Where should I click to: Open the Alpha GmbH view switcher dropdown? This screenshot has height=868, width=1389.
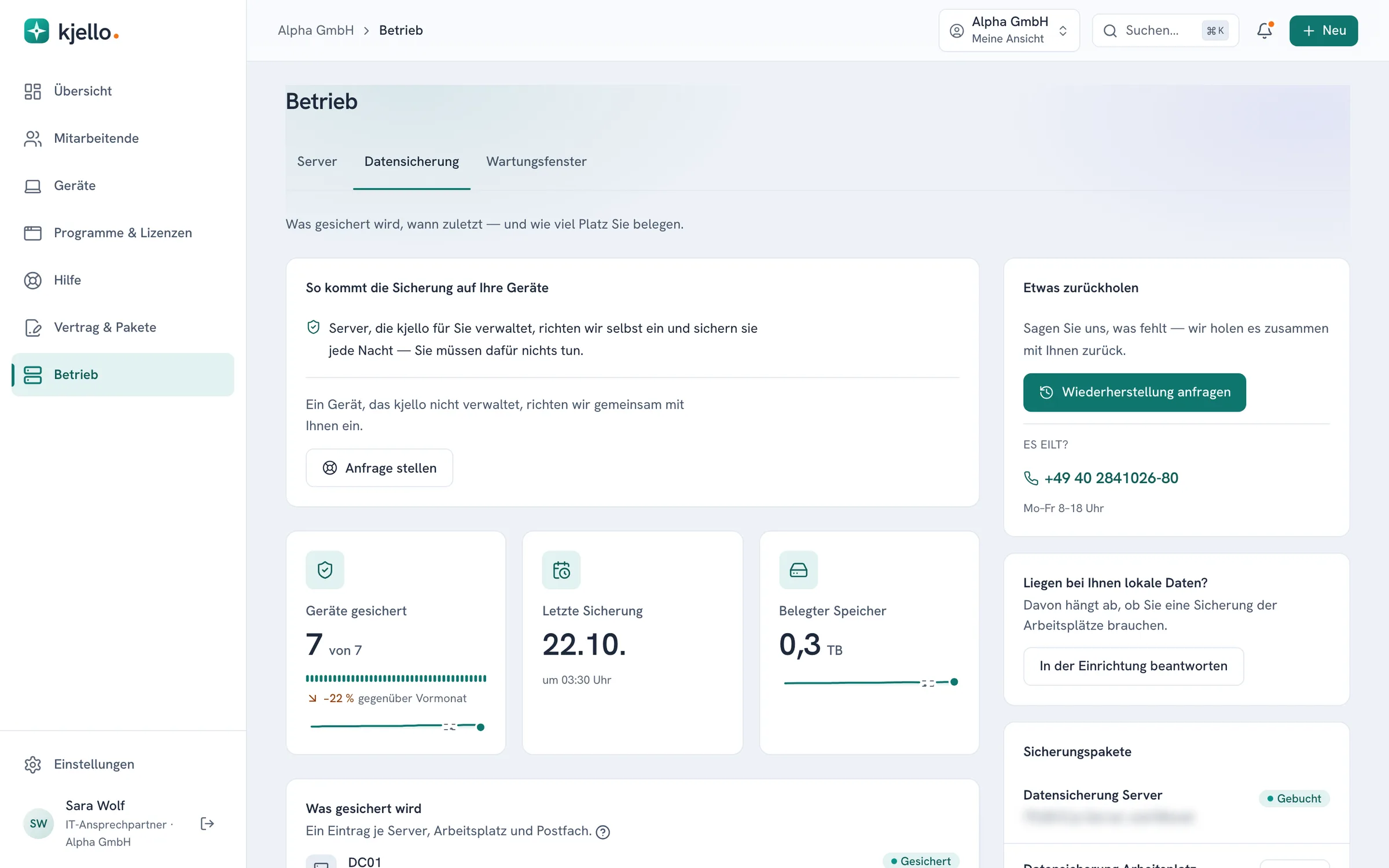point(1009,30)
